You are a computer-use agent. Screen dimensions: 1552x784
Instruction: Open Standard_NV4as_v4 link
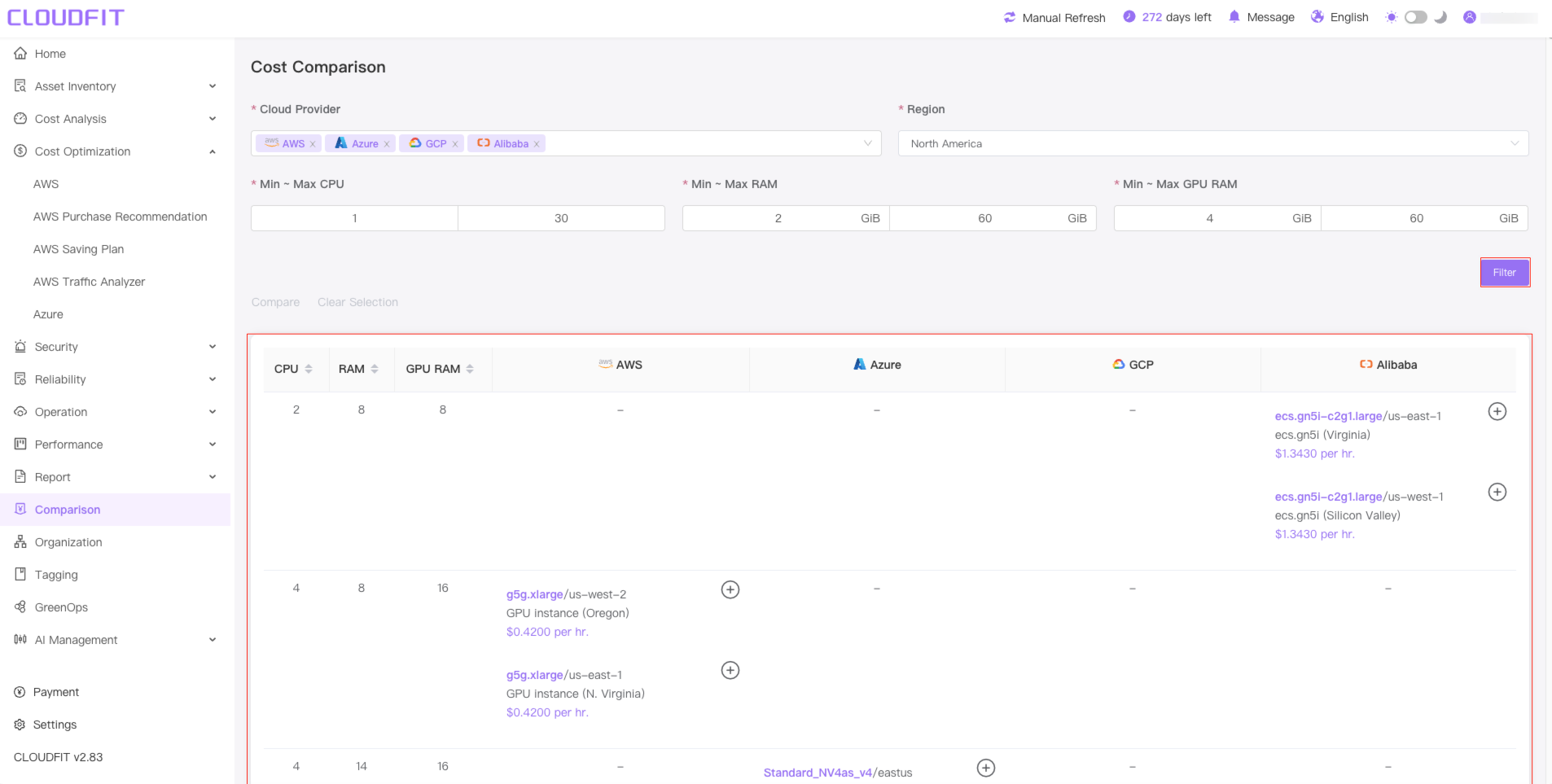(818, 773)
